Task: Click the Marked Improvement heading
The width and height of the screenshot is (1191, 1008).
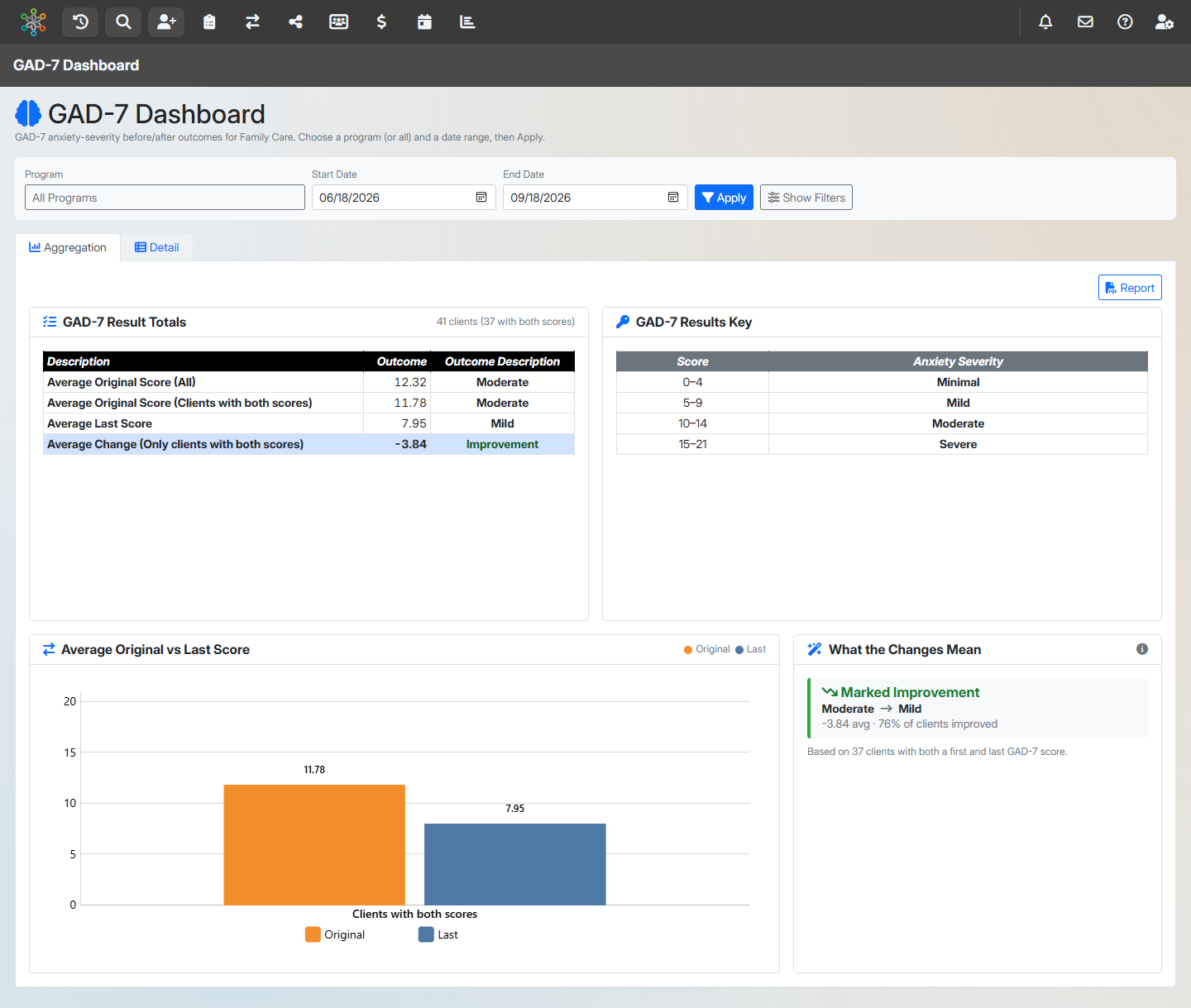Action: click(x=910, y=692)
